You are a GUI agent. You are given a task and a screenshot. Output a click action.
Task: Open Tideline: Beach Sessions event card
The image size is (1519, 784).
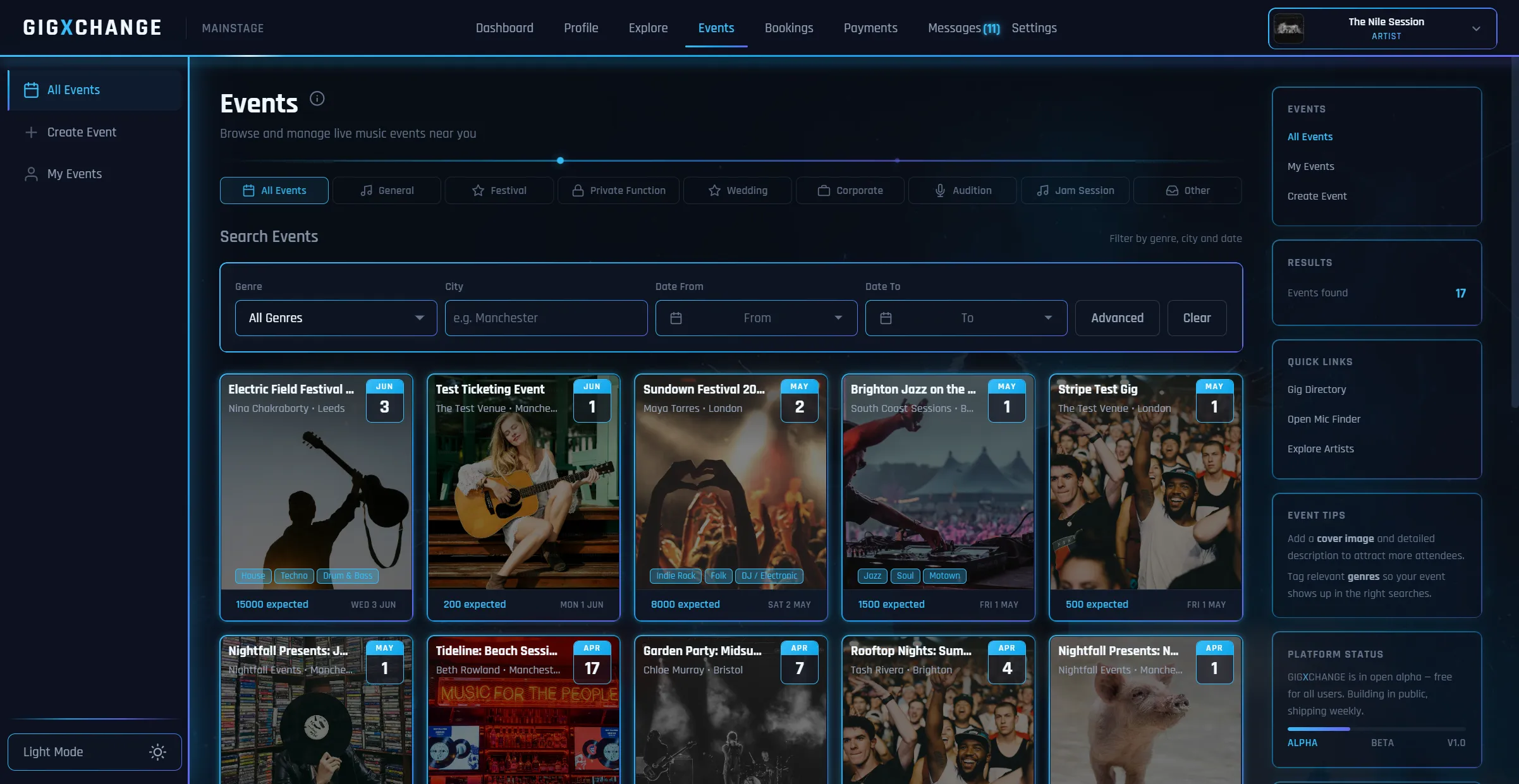pos(523,710)
